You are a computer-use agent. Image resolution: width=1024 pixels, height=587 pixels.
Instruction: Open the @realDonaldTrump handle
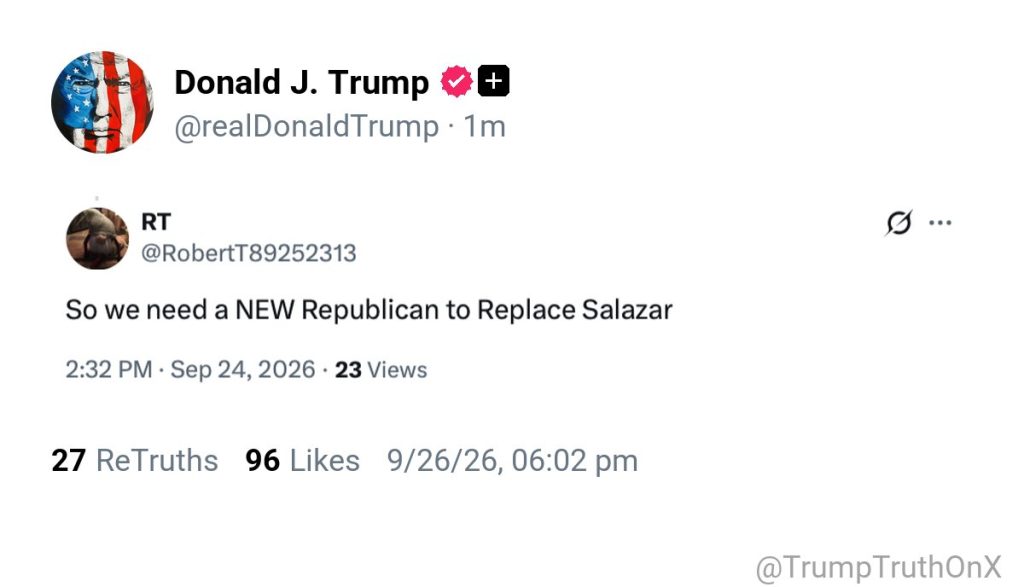pyautogui.click(x=306, y=126)
